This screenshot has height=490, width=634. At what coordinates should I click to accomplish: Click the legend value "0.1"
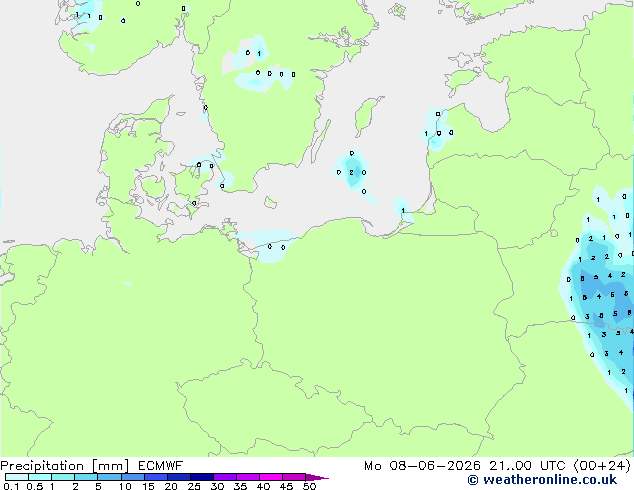(11, 486)
